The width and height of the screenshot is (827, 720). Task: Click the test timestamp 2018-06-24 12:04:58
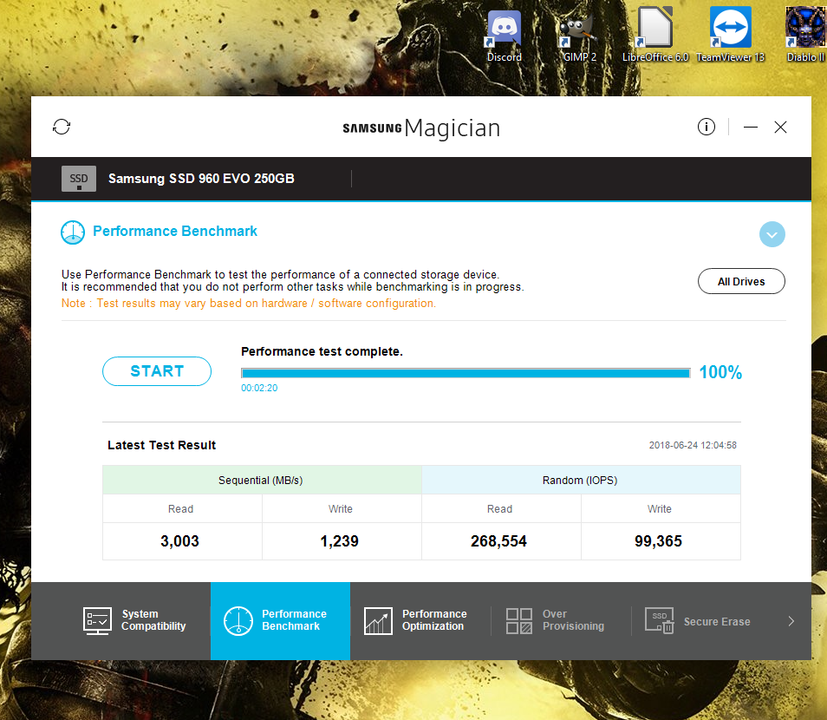tap(693, 445)
